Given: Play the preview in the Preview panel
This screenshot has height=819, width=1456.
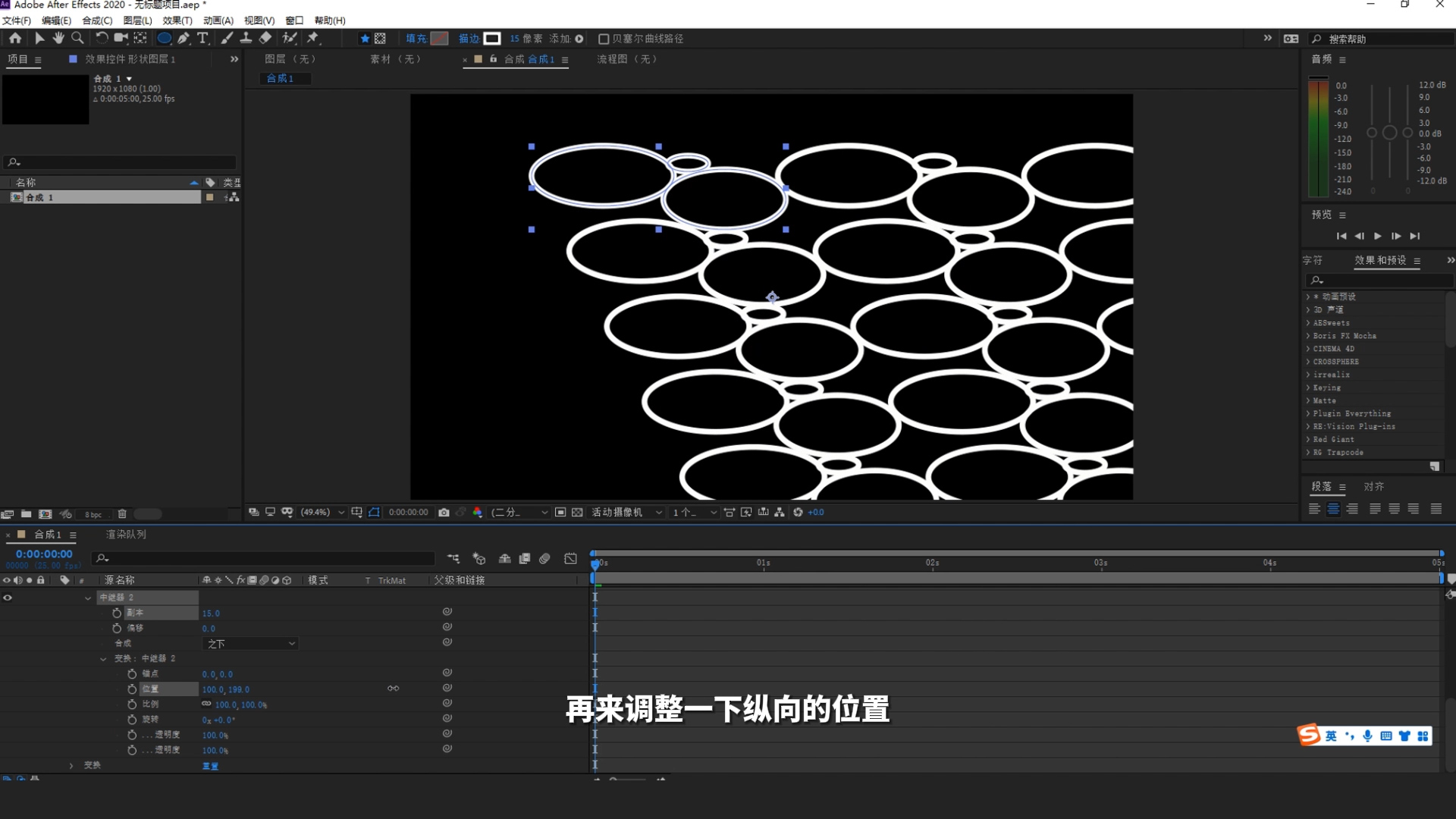Looking at the screenshot, I should pos(1378,236).
